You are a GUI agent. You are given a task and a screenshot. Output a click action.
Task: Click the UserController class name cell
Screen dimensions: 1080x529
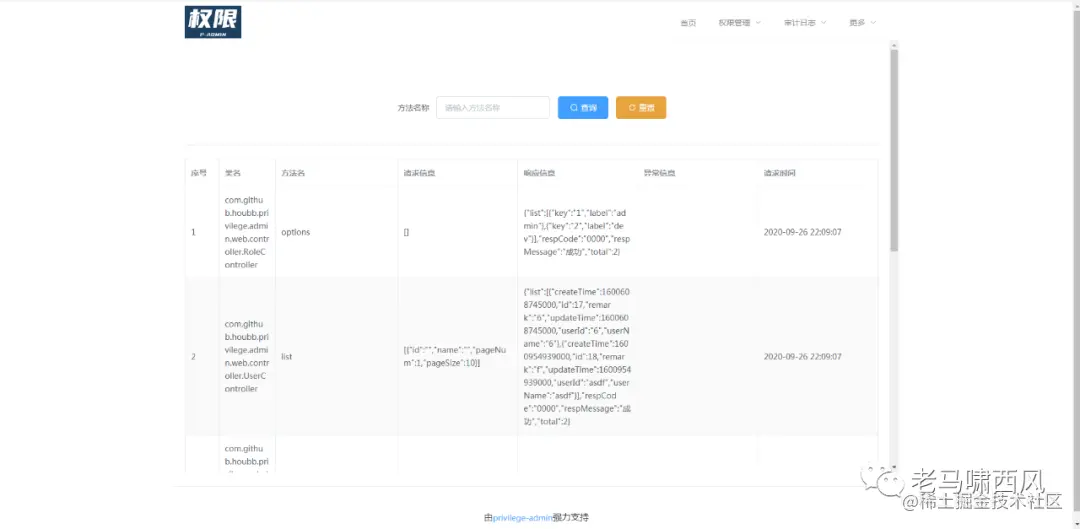pos(247,357)
